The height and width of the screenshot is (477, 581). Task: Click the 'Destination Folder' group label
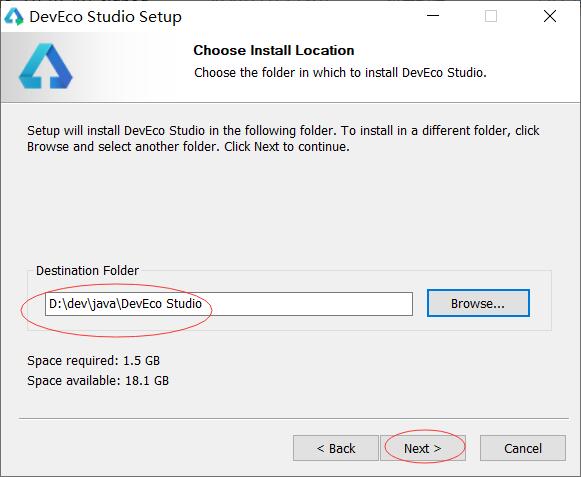pos(87,271)
